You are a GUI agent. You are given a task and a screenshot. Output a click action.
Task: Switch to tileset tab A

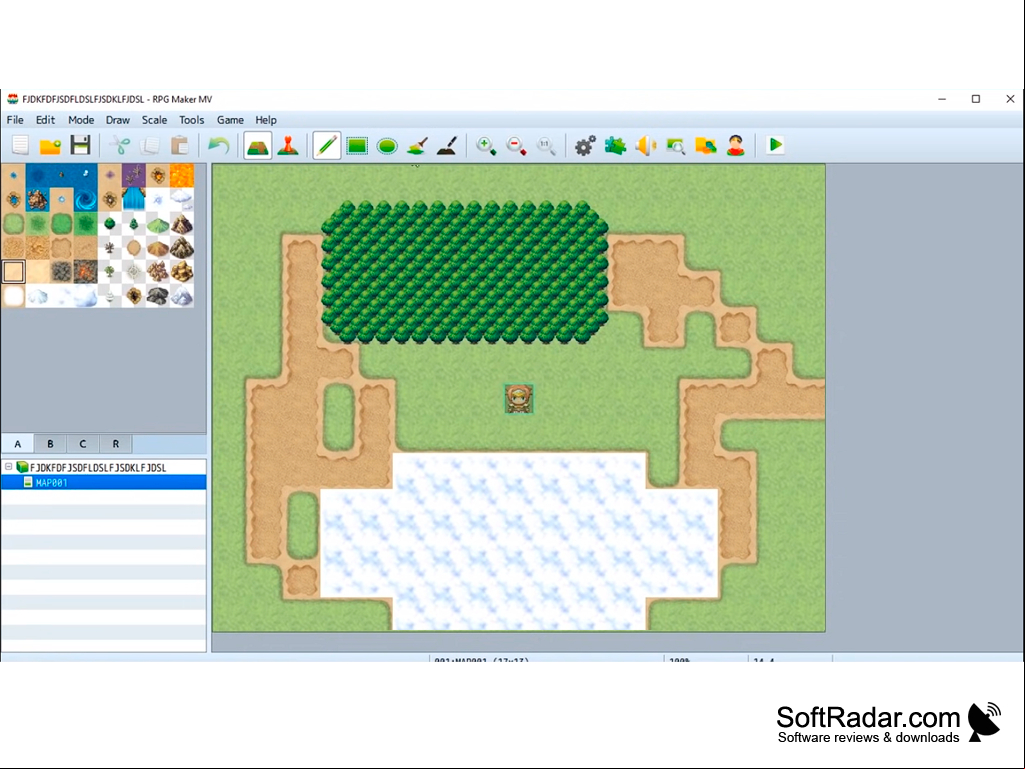tap(18, 444)
